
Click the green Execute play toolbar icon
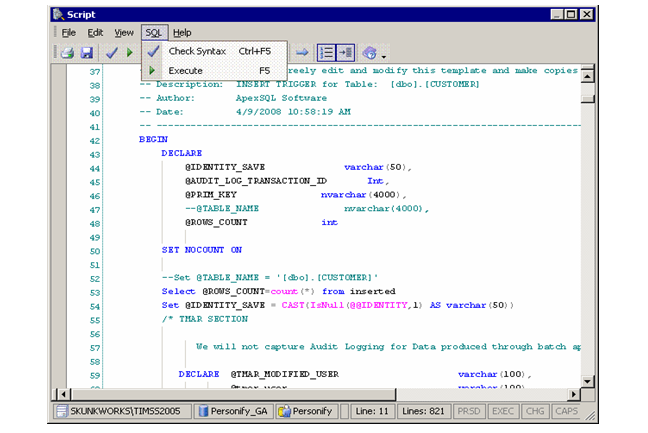[130, 53]
